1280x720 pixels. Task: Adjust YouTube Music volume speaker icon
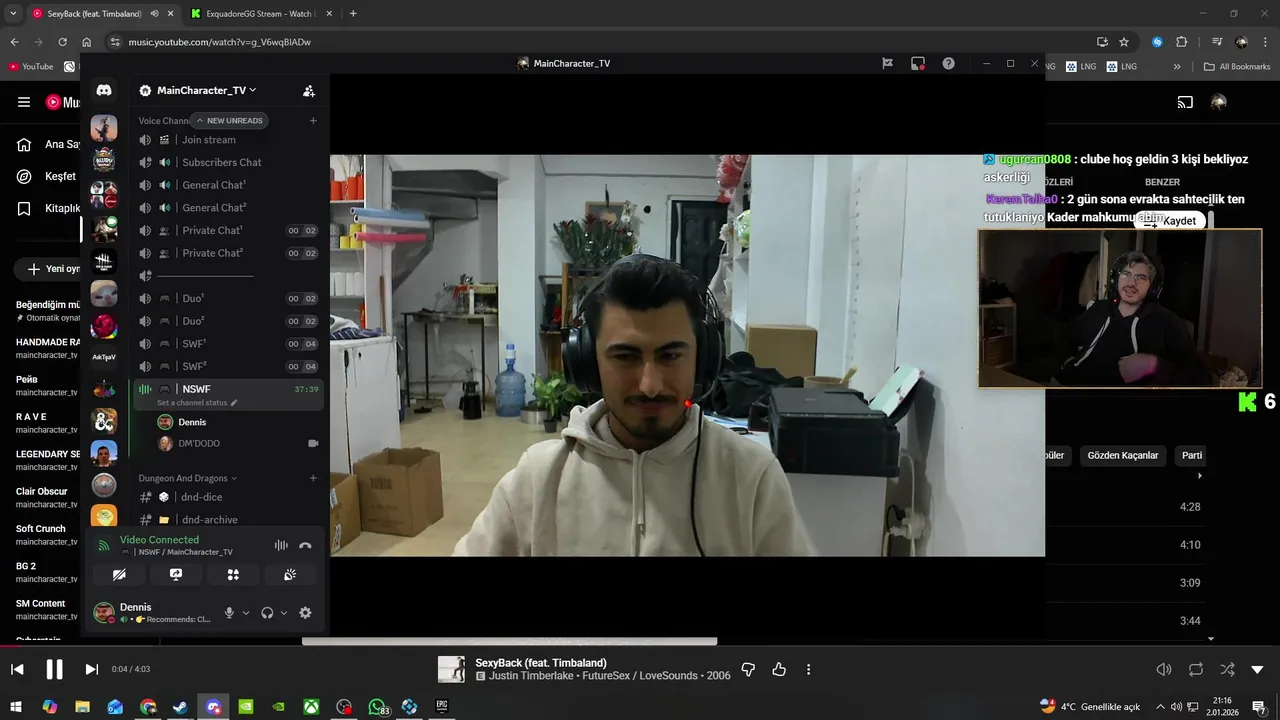pos(1164,669)
